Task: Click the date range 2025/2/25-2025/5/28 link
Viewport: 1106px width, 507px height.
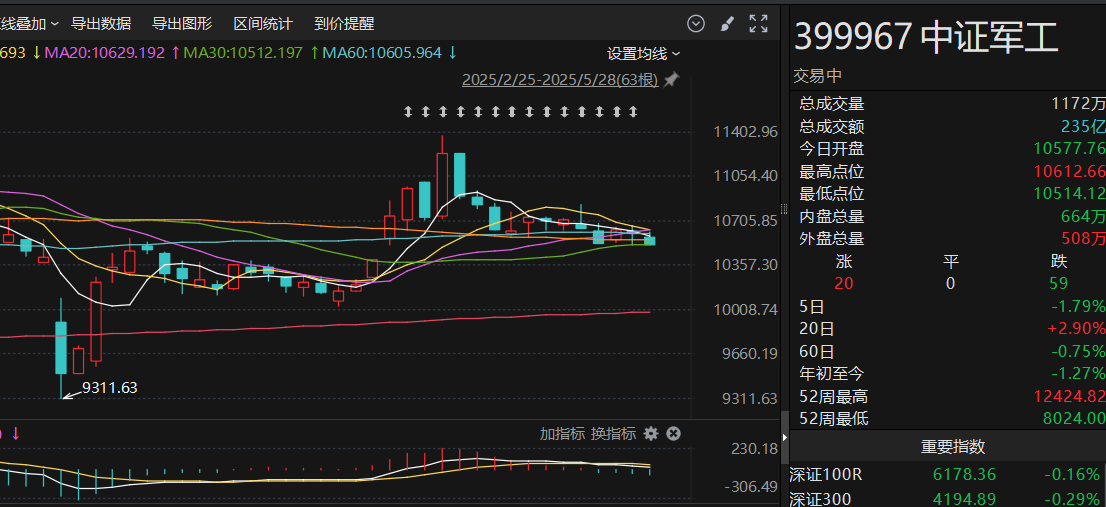Action: tap(560, 80)
